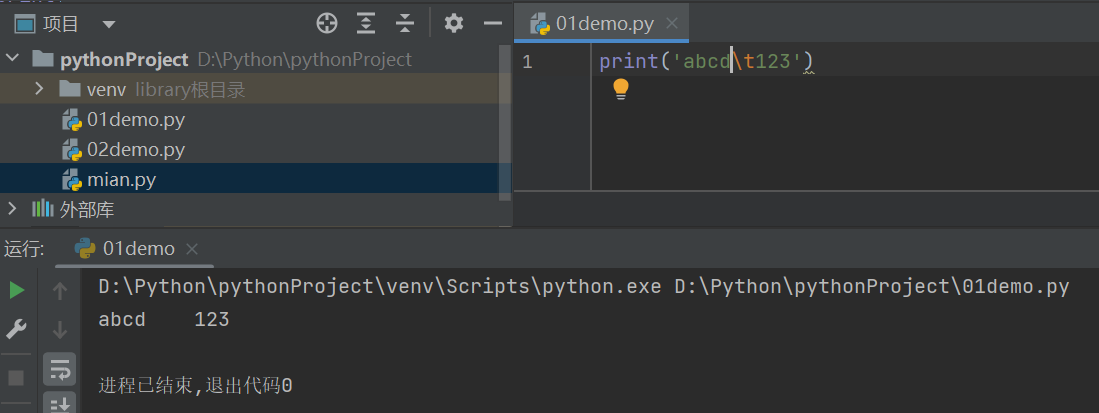Click the collapse all icon in project panel
The height and width of the screenshot is (413, 1099).
(x=405, y=23)
